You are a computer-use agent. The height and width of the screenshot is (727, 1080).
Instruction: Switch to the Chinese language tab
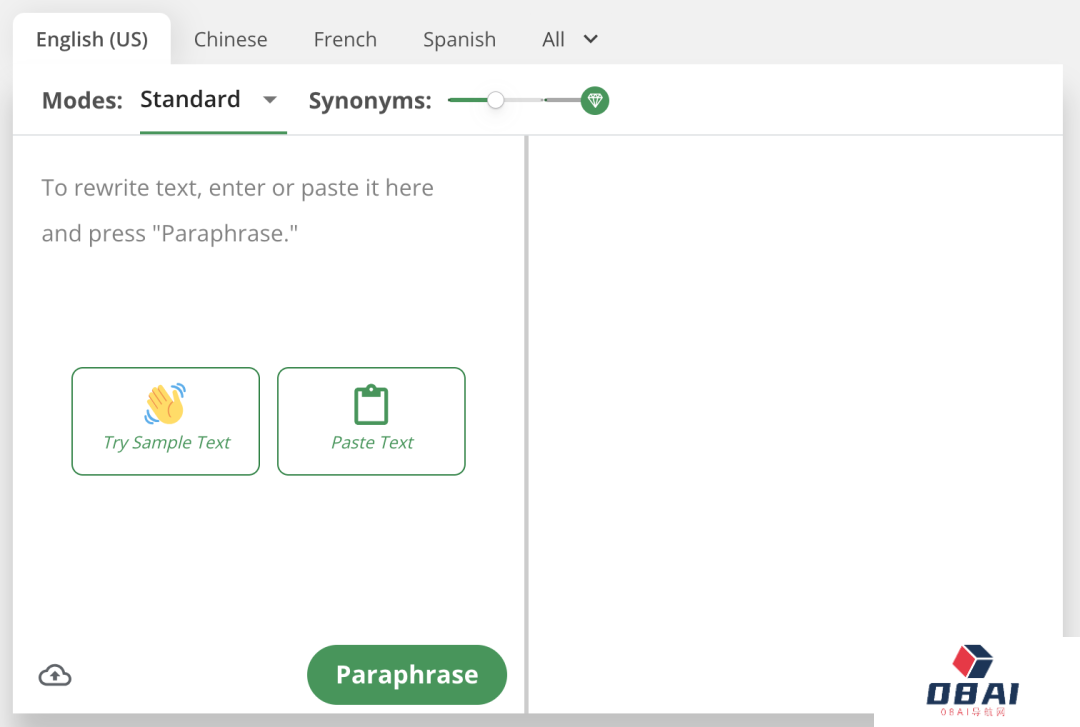tap(231, 40)
